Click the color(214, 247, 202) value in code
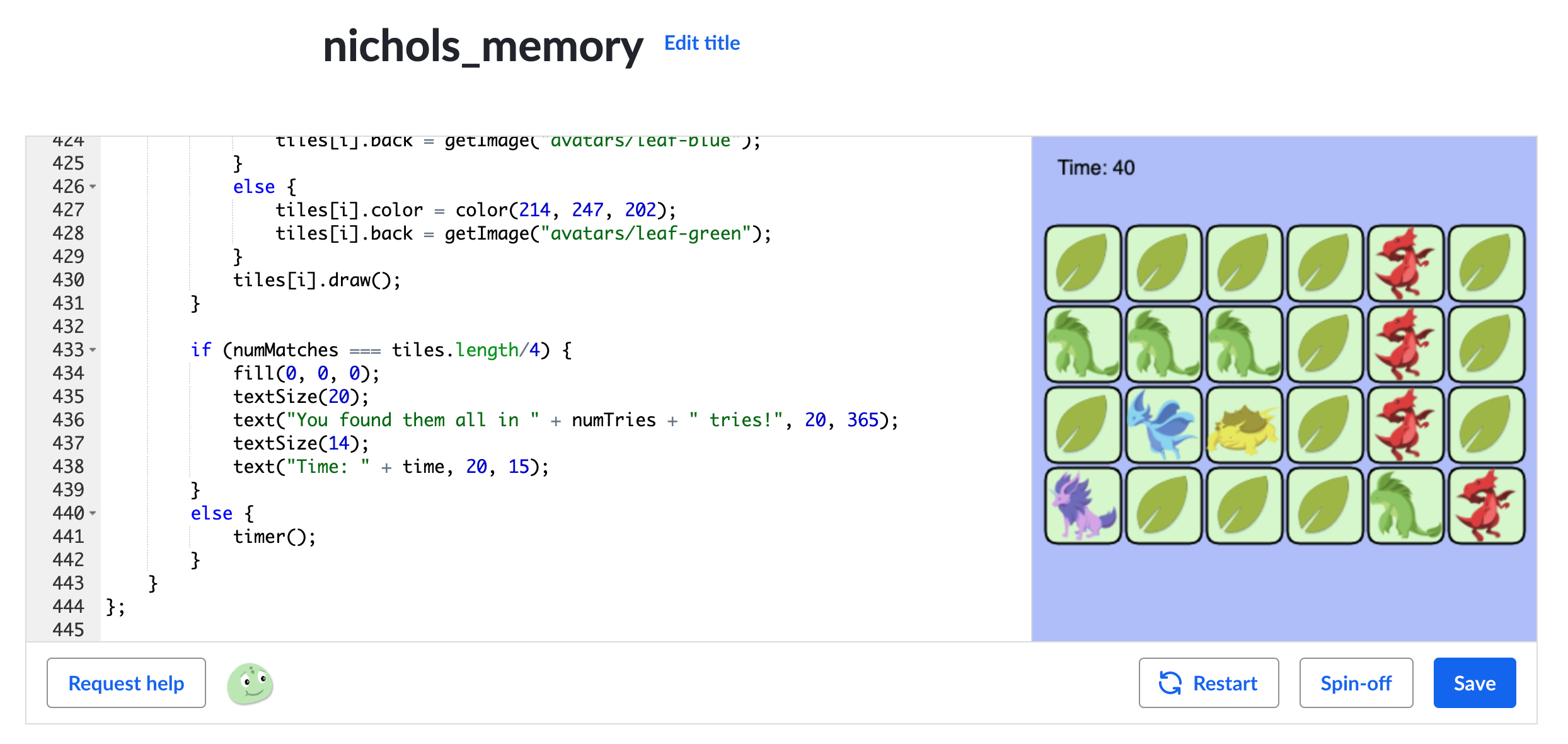Image resolution: width=1568 pixels, height=744 pixels. (560, 210)
